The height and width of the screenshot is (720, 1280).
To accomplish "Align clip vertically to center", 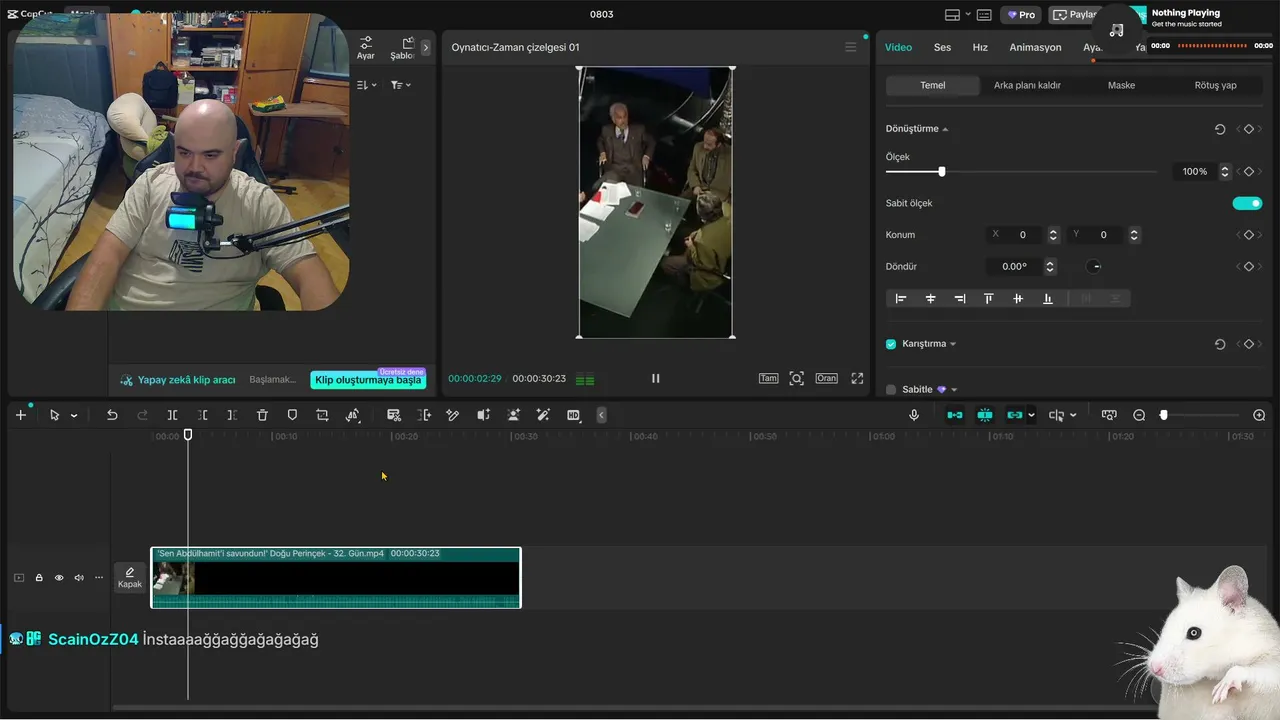I will [x=1018, y=298].
